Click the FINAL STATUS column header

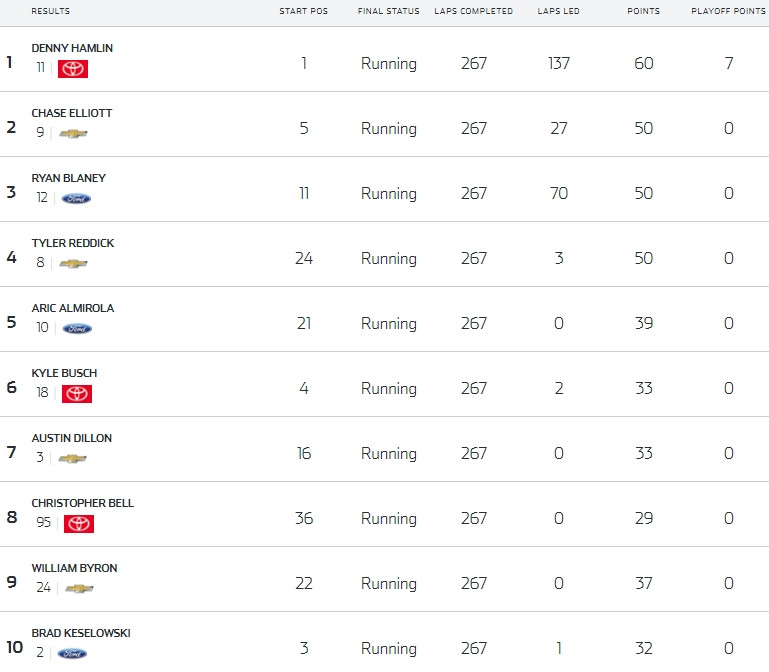(x=388, y=11)
